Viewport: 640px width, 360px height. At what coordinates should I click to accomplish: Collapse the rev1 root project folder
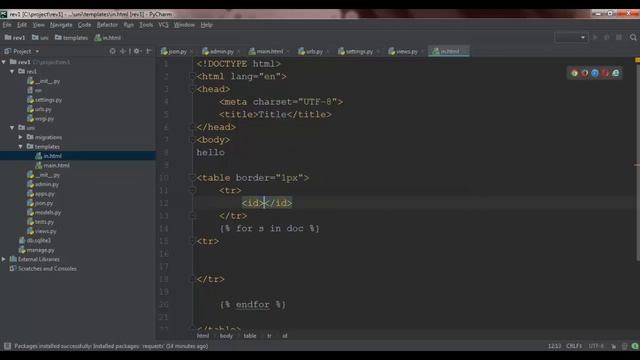coord(4,62)
